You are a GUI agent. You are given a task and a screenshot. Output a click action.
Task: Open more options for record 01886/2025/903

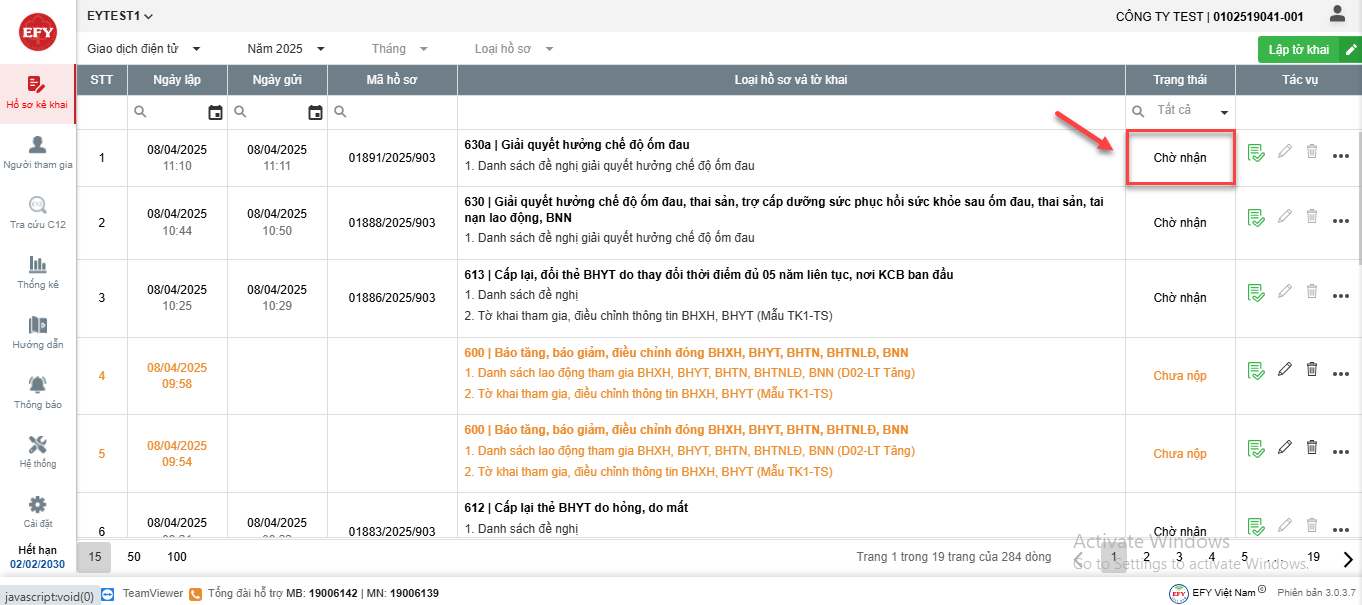(1341, 296)
